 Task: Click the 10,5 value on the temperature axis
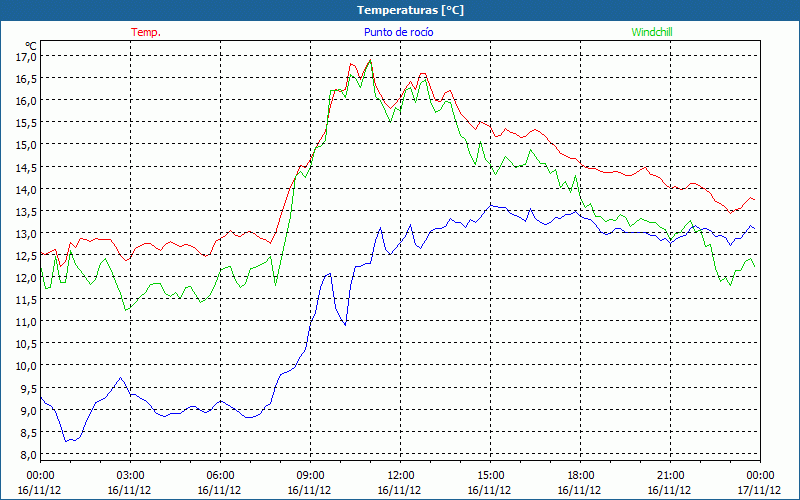26,344
